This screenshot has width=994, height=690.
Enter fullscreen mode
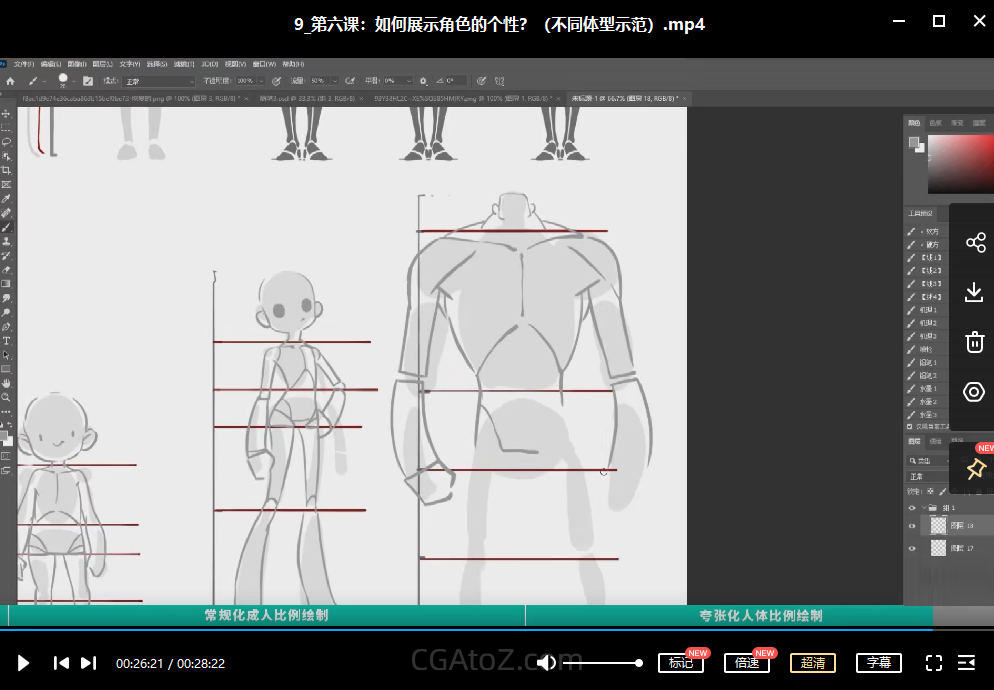tap(934, 663)
